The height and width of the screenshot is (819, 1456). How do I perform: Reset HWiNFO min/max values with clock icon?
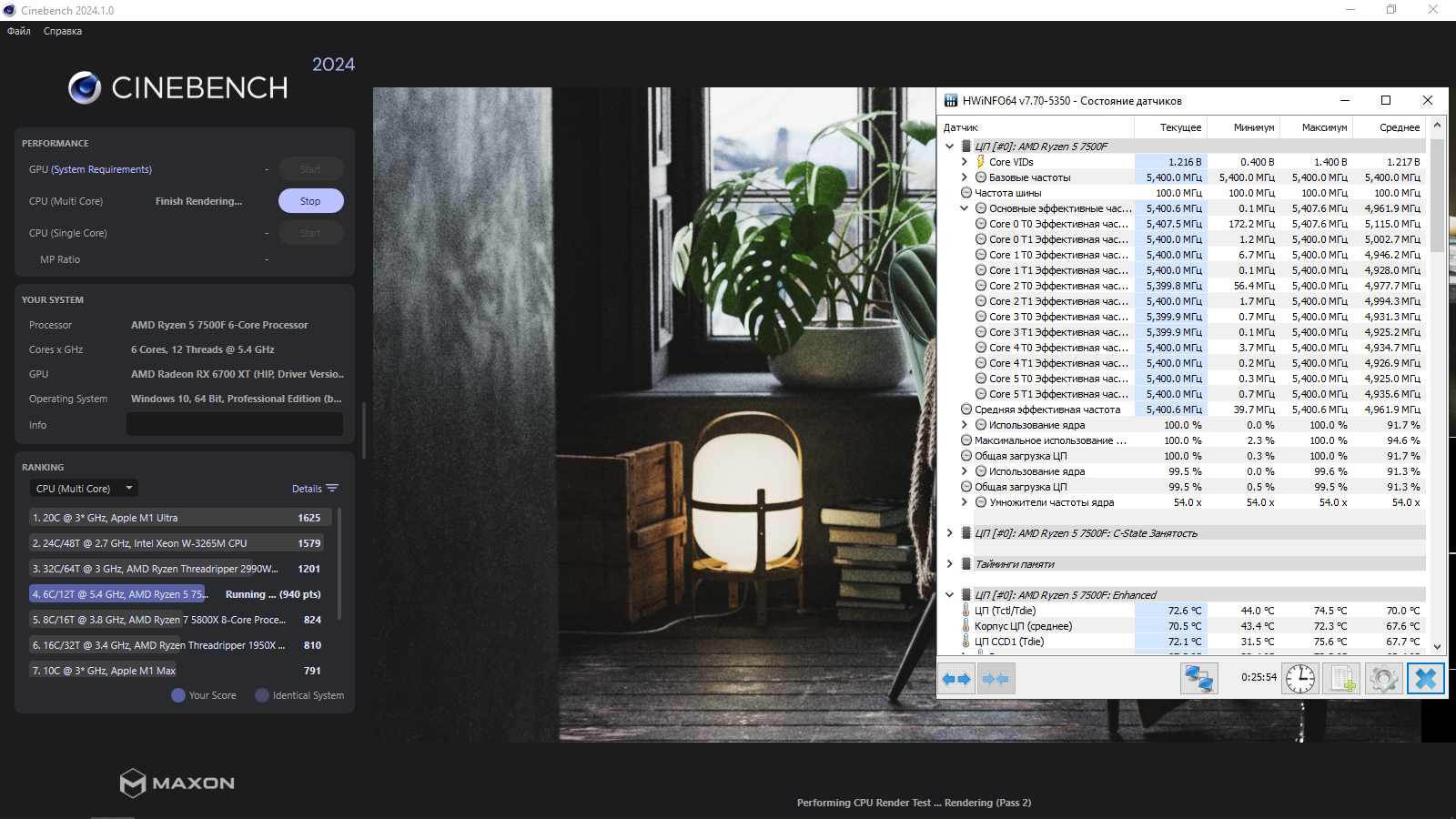pyautogui.click(x=1300, y=679)
